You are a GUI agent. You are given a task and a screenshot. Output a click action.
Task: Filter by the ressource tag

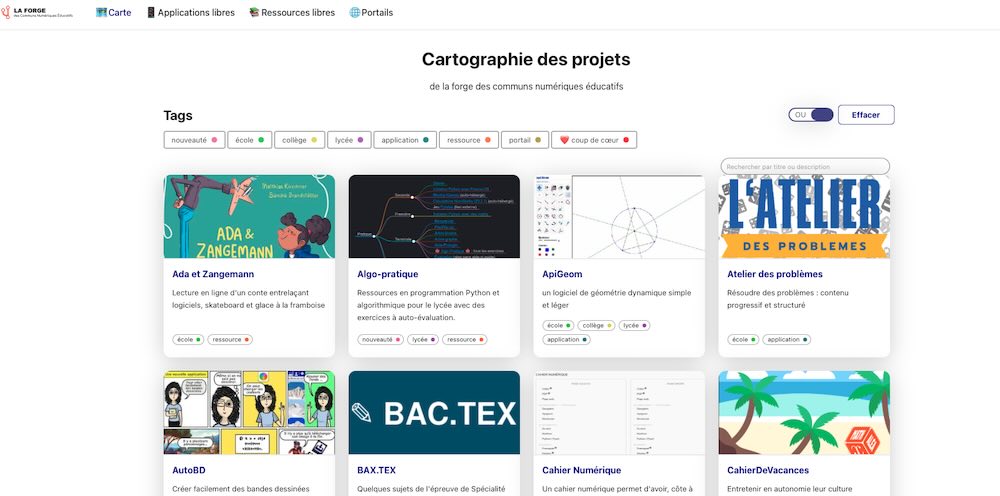[469, 140]
